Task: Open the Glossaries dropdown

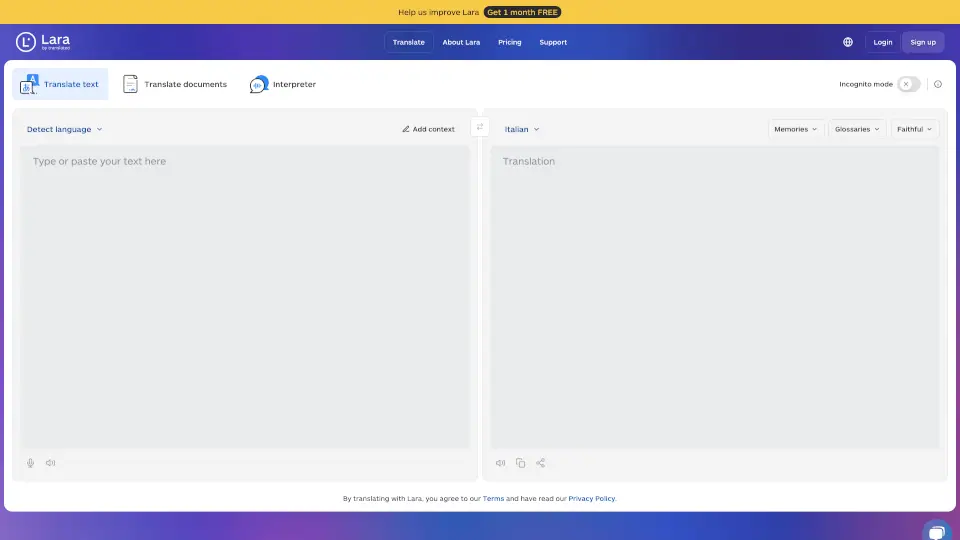Action: coord(857,129)
